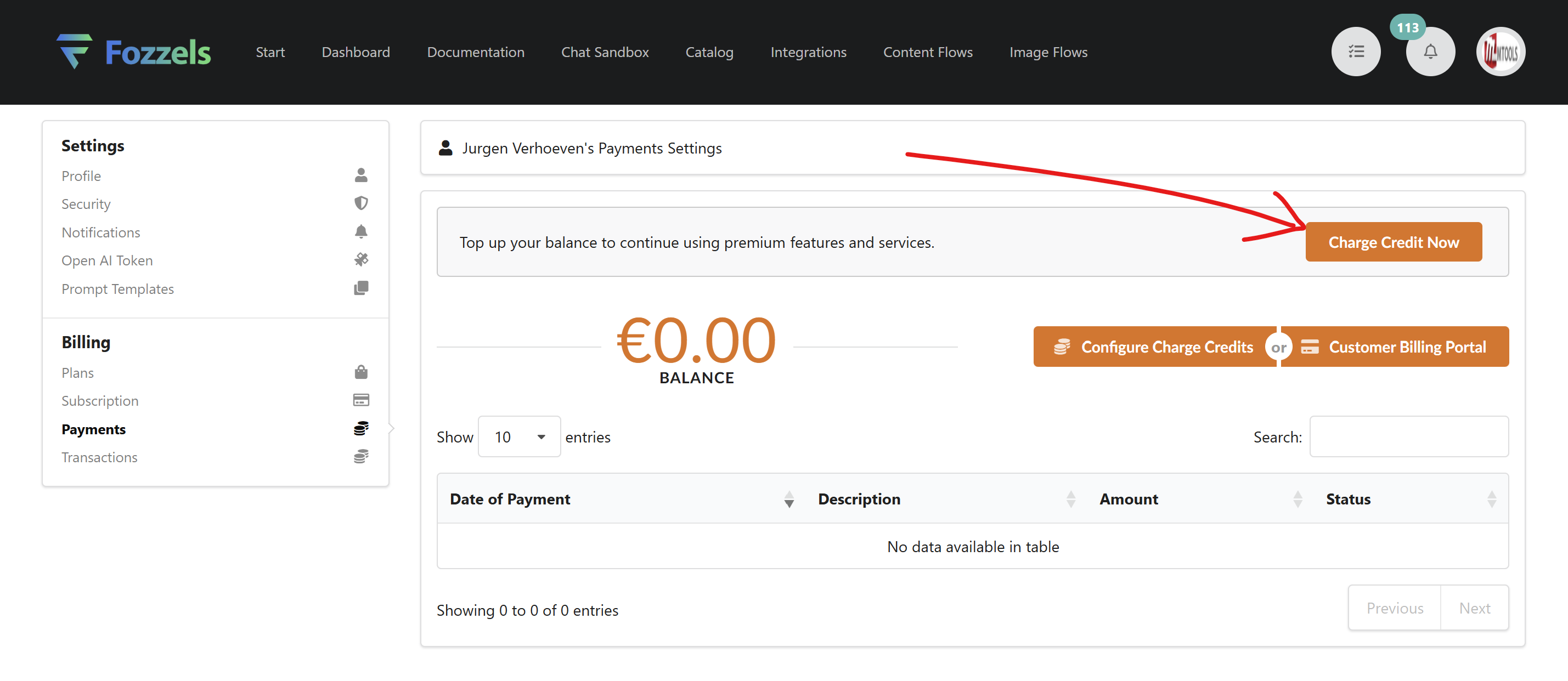
Task: Click the Prompt Templates copy icon
Action: tap(361, 288)
